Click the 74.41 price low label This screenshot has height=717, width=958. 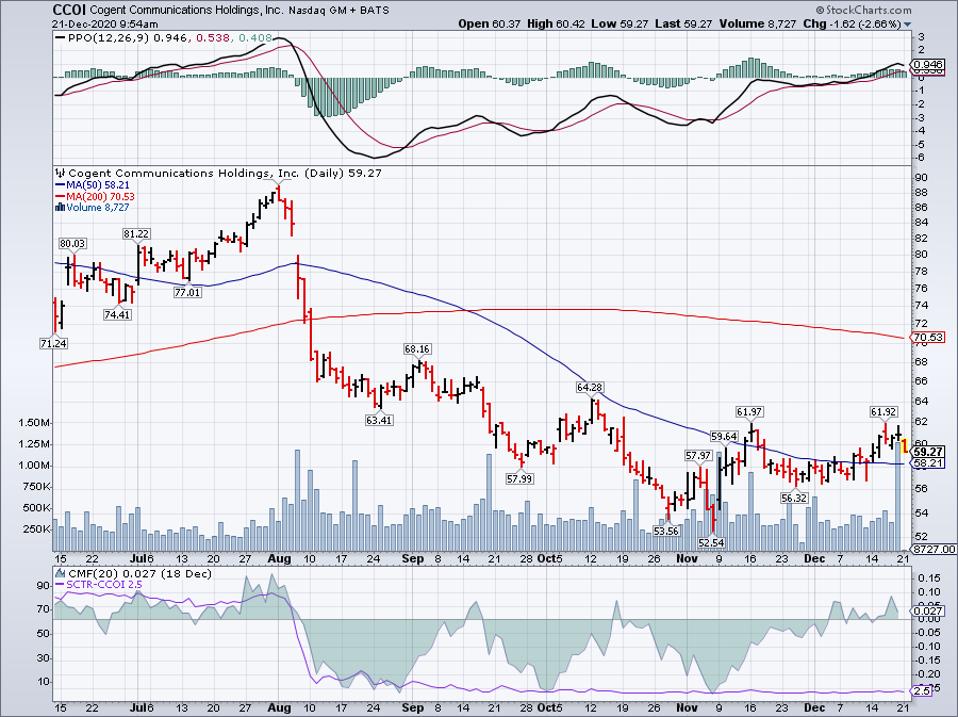coord(117,315)
